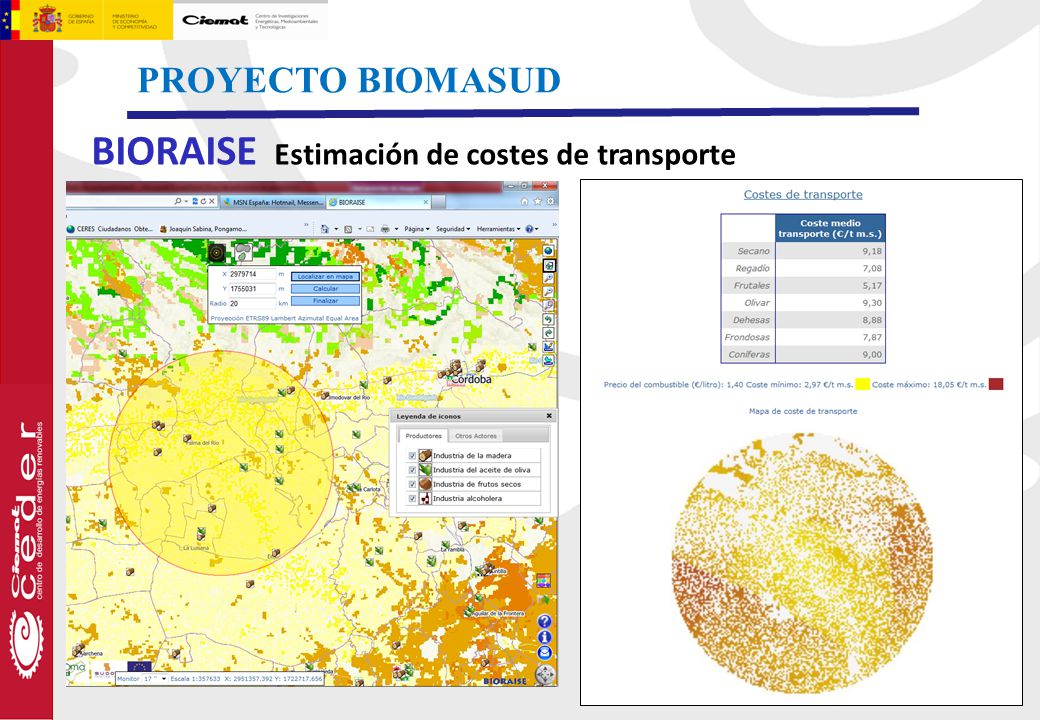Uncheck Industria del aceite de oliva checkbox
The width and height of the screenshot is (1040, 720).
tap(412, 470)
